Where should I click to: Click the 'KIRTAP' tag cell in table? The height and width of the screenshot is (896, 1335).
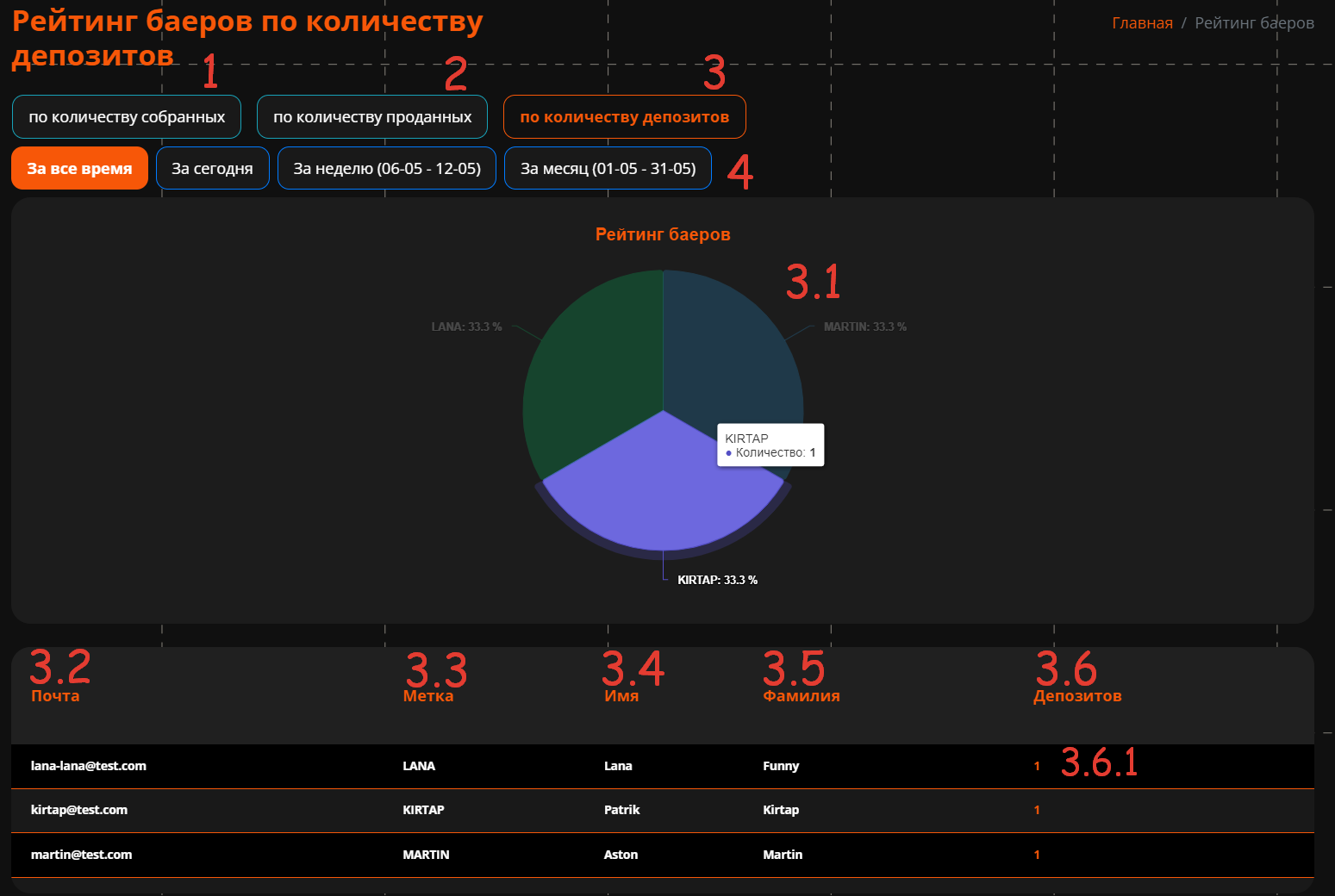point(423,810)
